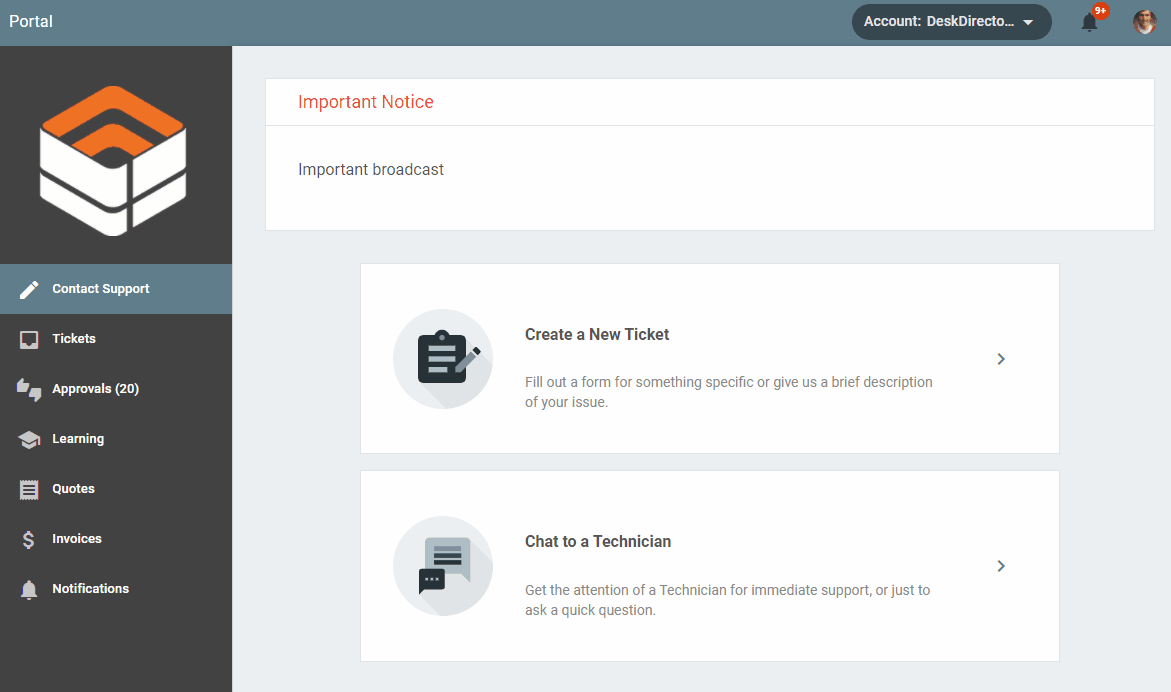Click the Tickets inbox icon in sidebar

pyautogui.click(x=28, y=340)
